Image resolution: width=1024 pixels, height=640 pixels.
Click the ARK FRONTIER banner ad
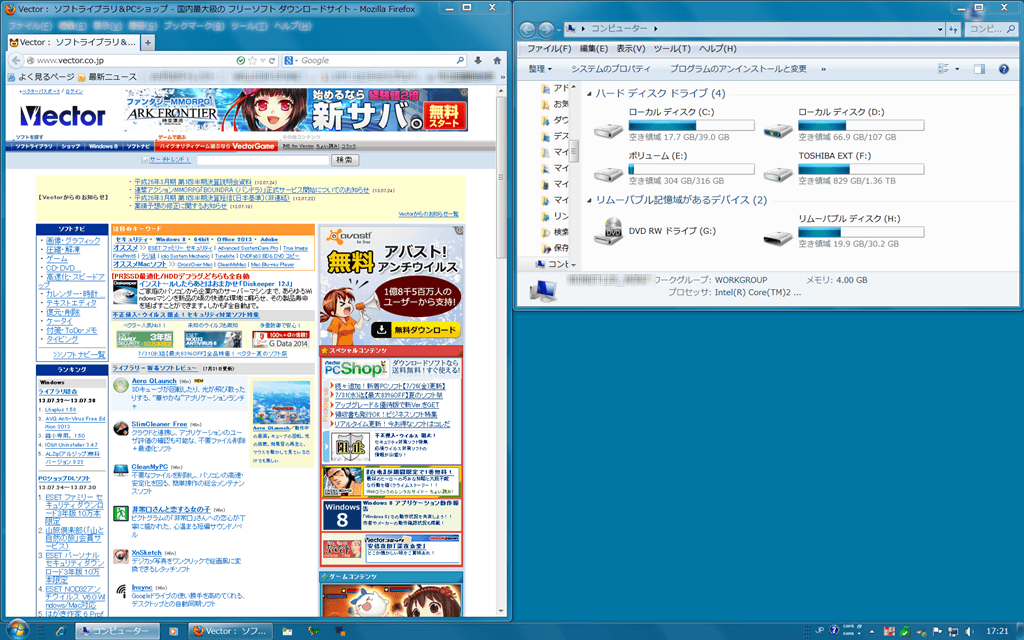click(x=294, y=110)
